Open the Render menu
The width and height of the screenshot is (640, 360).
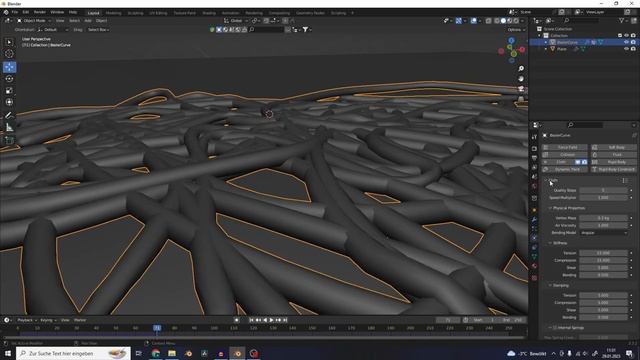tap(40, 12)
